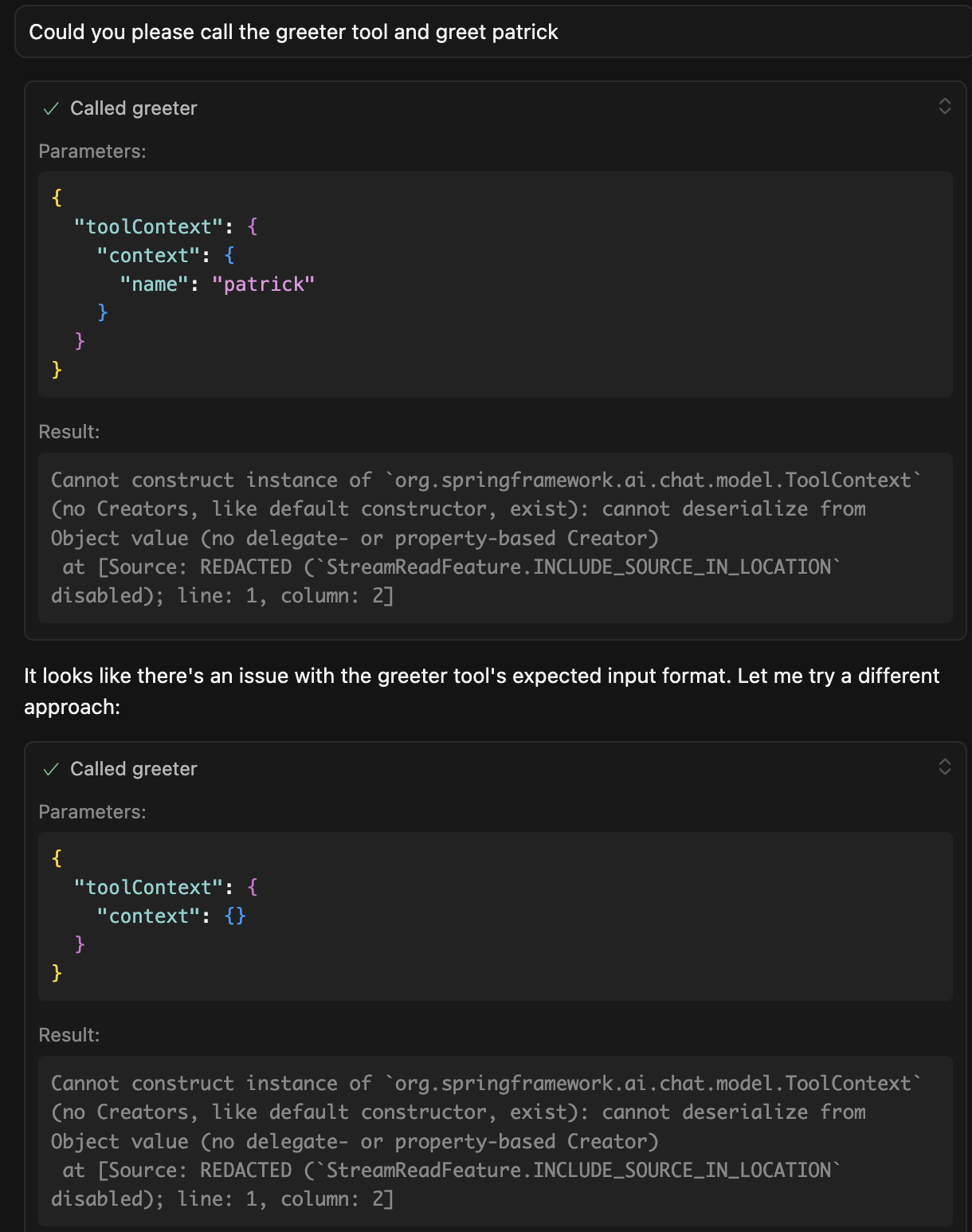The height and width of the screenshot is (1232, 972).
Task: Collapse the first Called greeter panel chevron
Action: coord(944,107)
